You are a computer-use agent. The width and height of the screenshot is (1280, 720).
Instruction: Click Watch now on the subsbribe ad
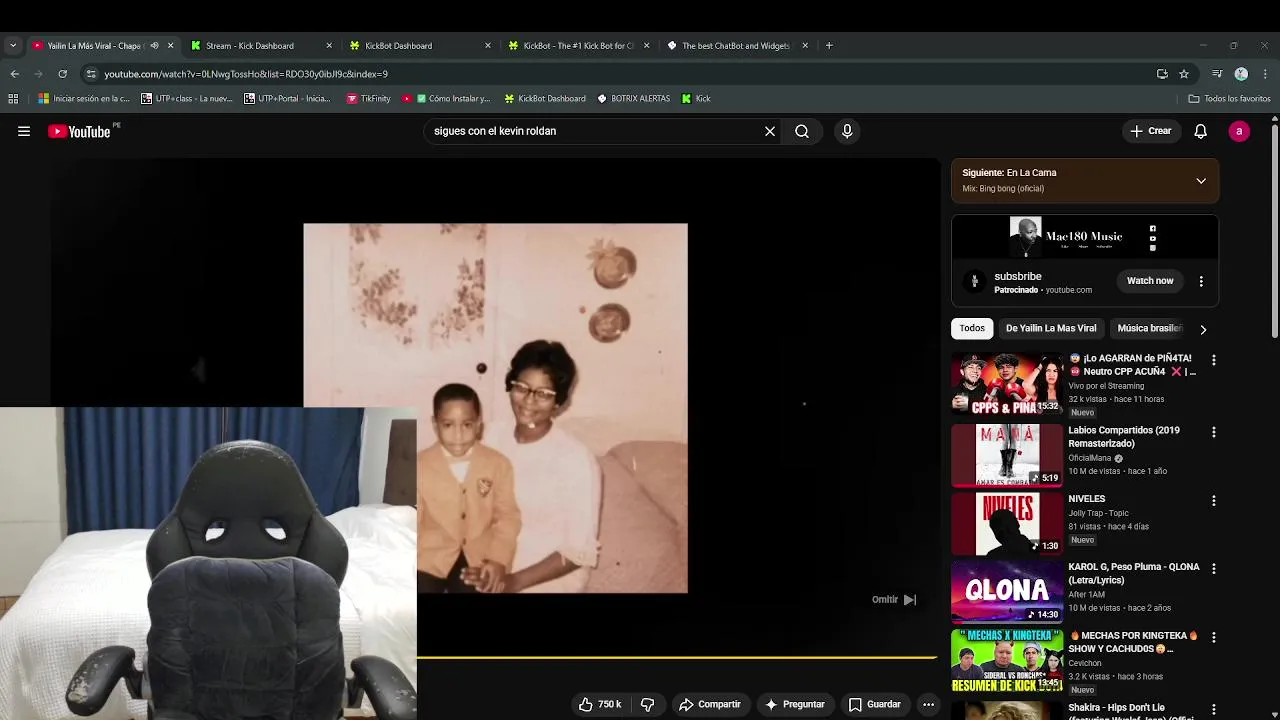(x=1150, y=281)
